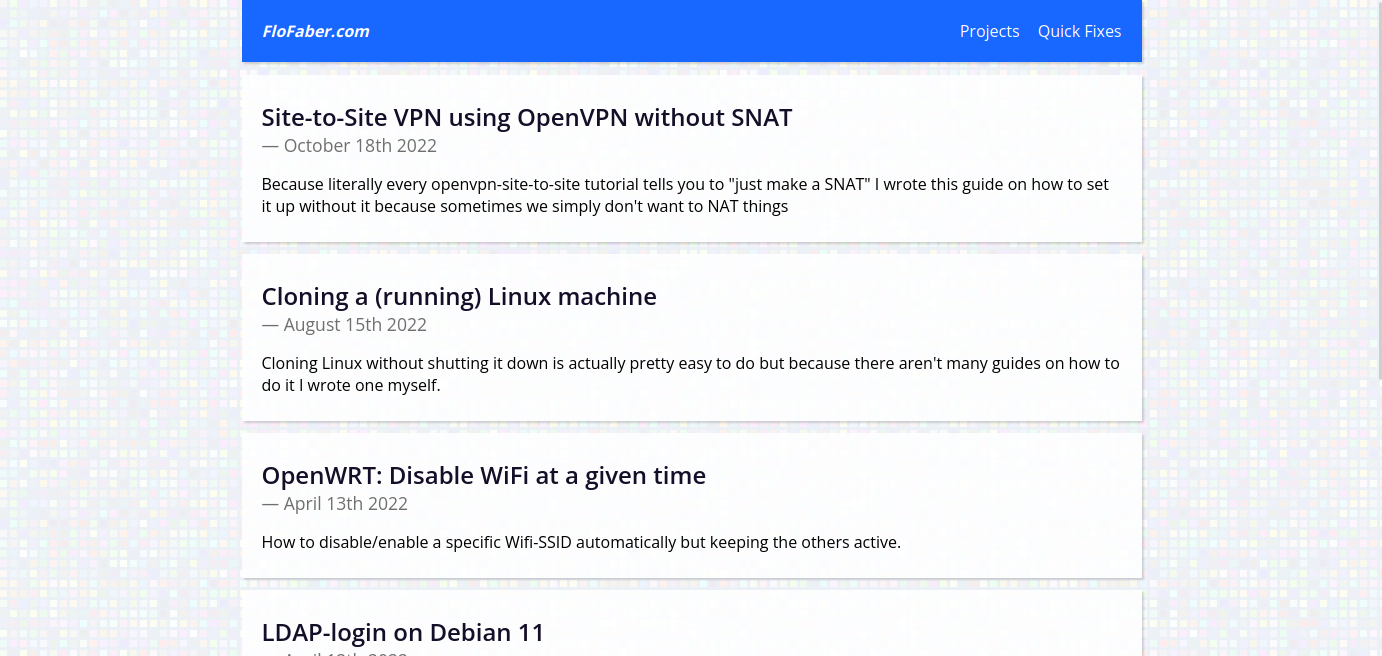1382x656 pixels.
Task: Open the LDAP-login on Debian 11 article
Action: [403, 633]
